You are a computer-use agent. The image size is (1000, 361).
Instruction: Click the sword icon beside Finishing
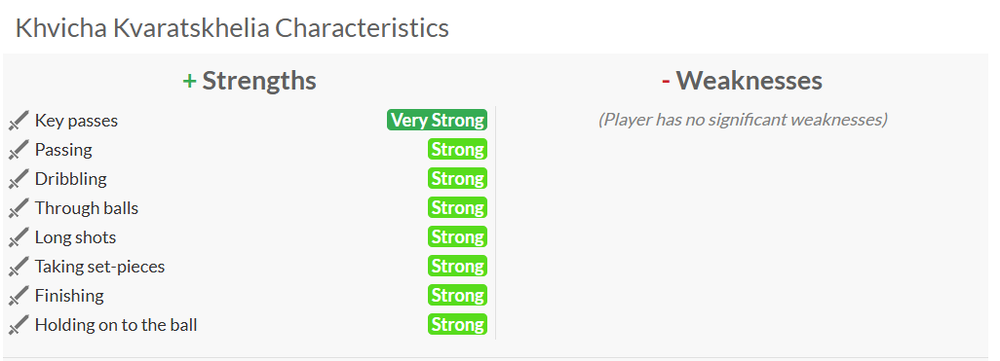[19, 296]
